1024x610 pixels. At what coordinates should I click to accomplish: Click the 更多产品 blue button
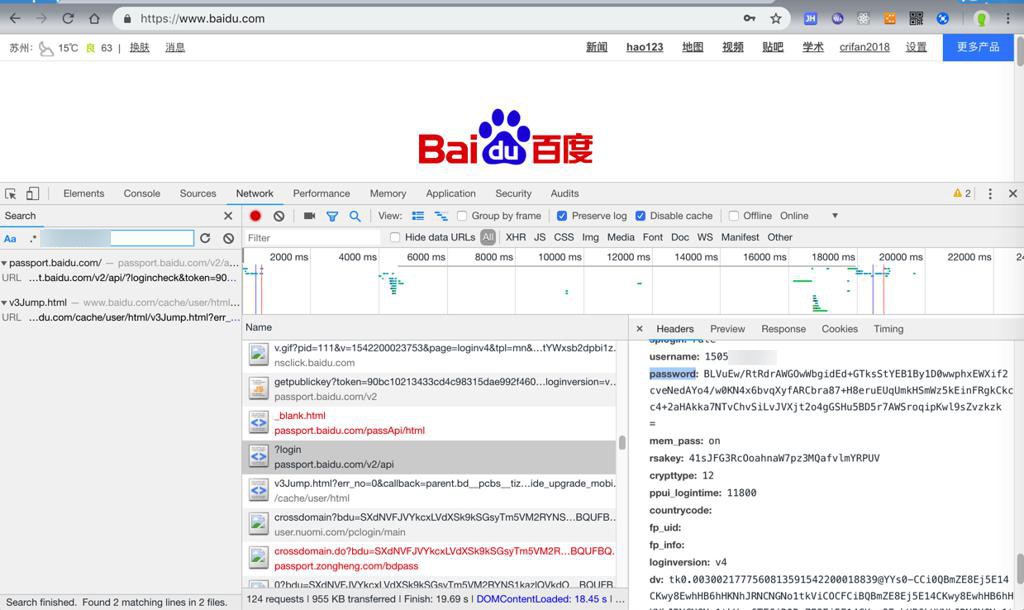(x=978, y=47)
